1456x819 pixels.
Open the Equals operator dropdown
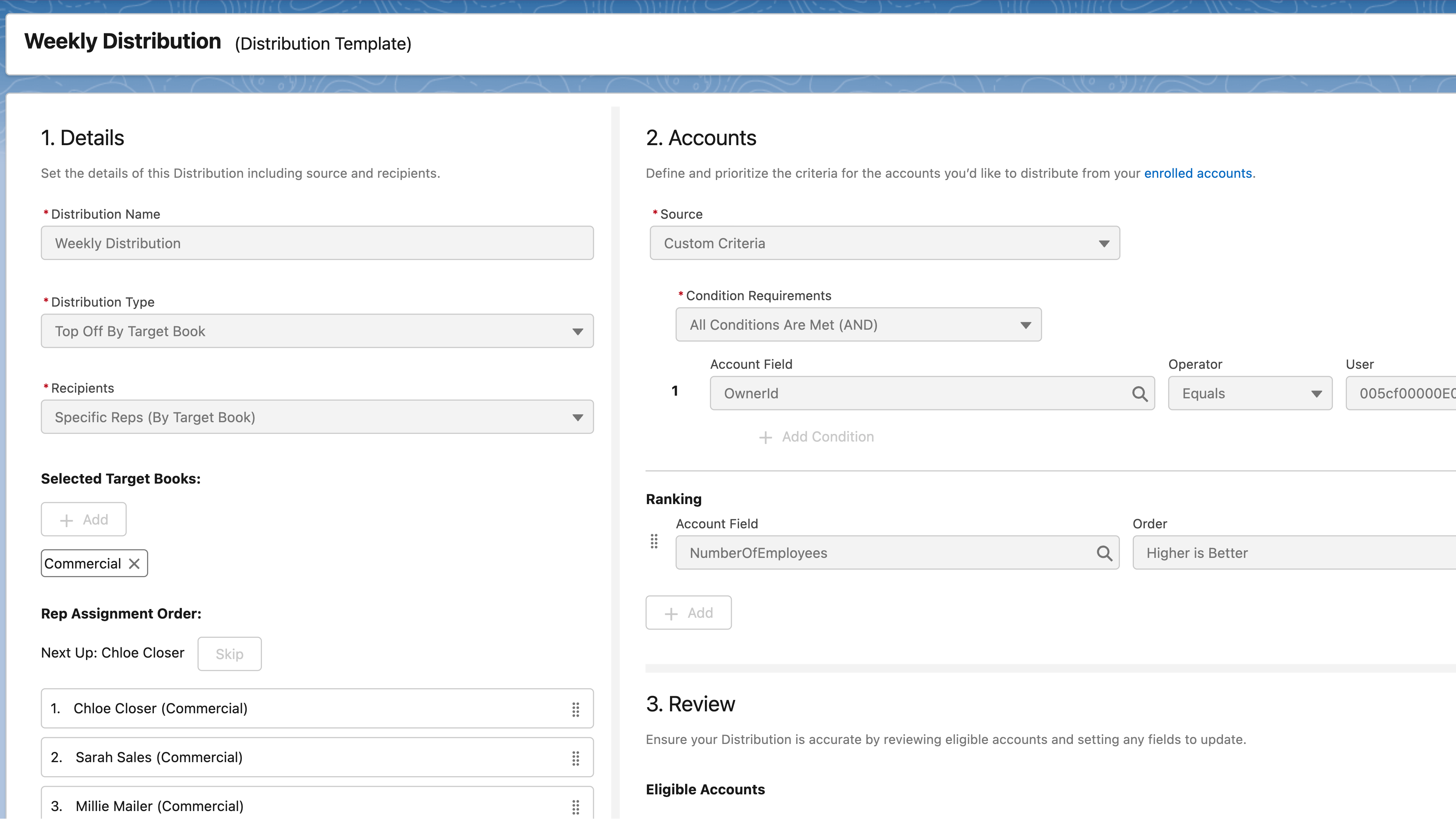[1317, 393]
